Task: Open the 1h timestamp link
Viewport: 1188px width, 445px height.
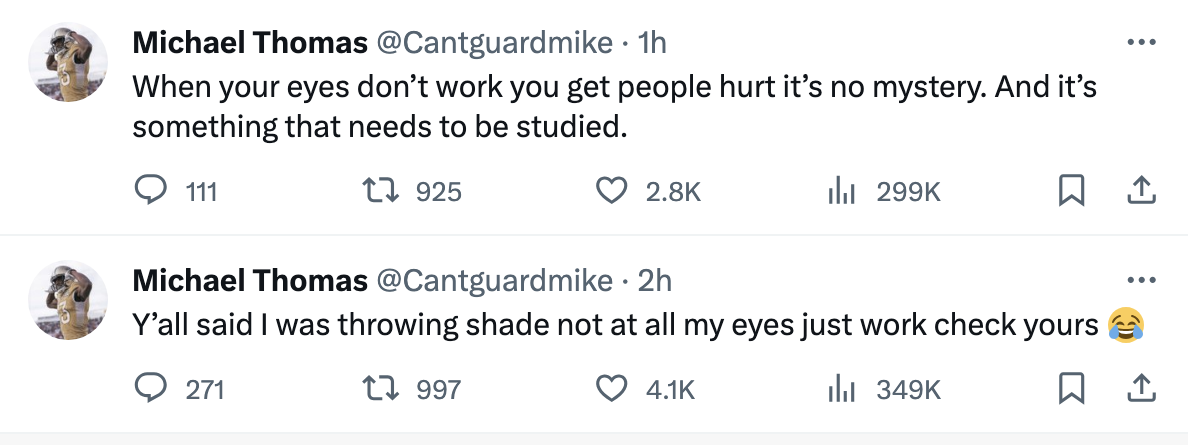Action: [x=652, y=43]
